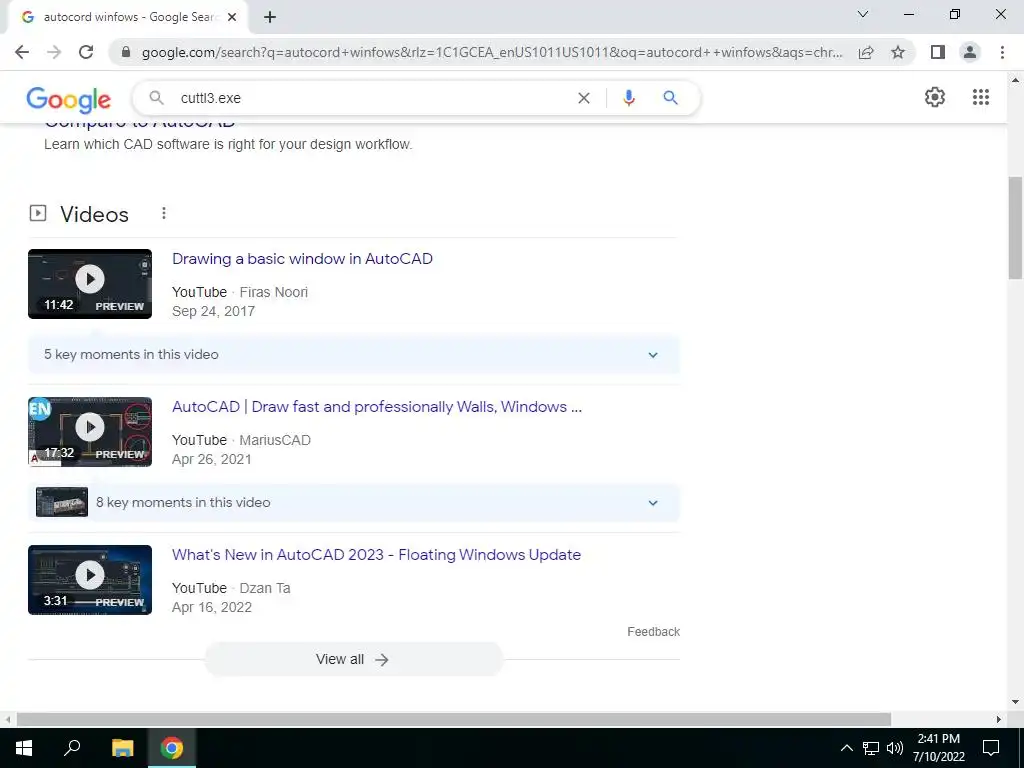View site info via lock icon
1024x768 pixels.
pos(126,52)
